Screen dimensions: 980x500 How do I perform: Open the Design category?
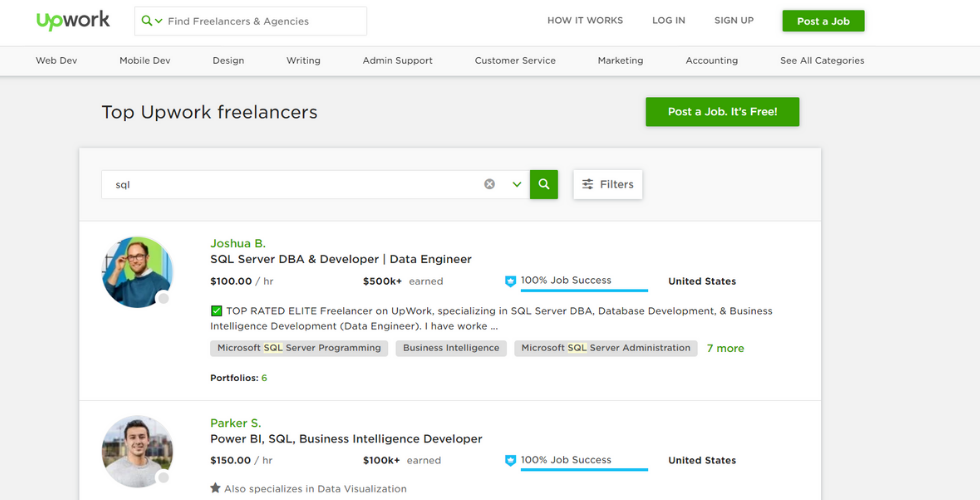(x=228, y=61)
